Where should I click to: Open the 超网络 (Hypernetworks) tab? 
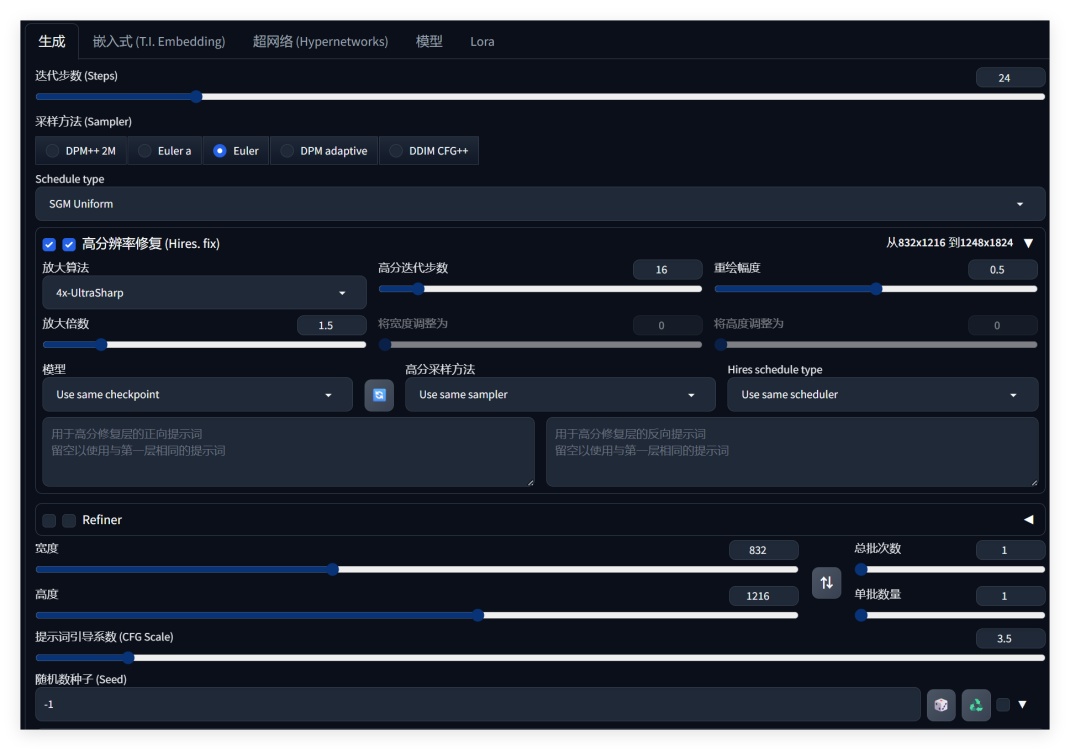pos(320,42)
